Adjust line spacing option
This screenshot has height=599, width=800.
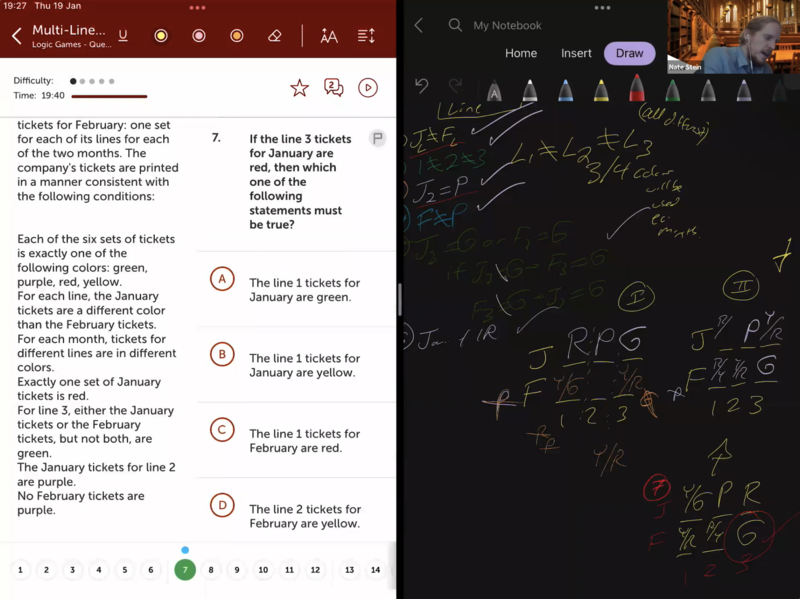366,36
